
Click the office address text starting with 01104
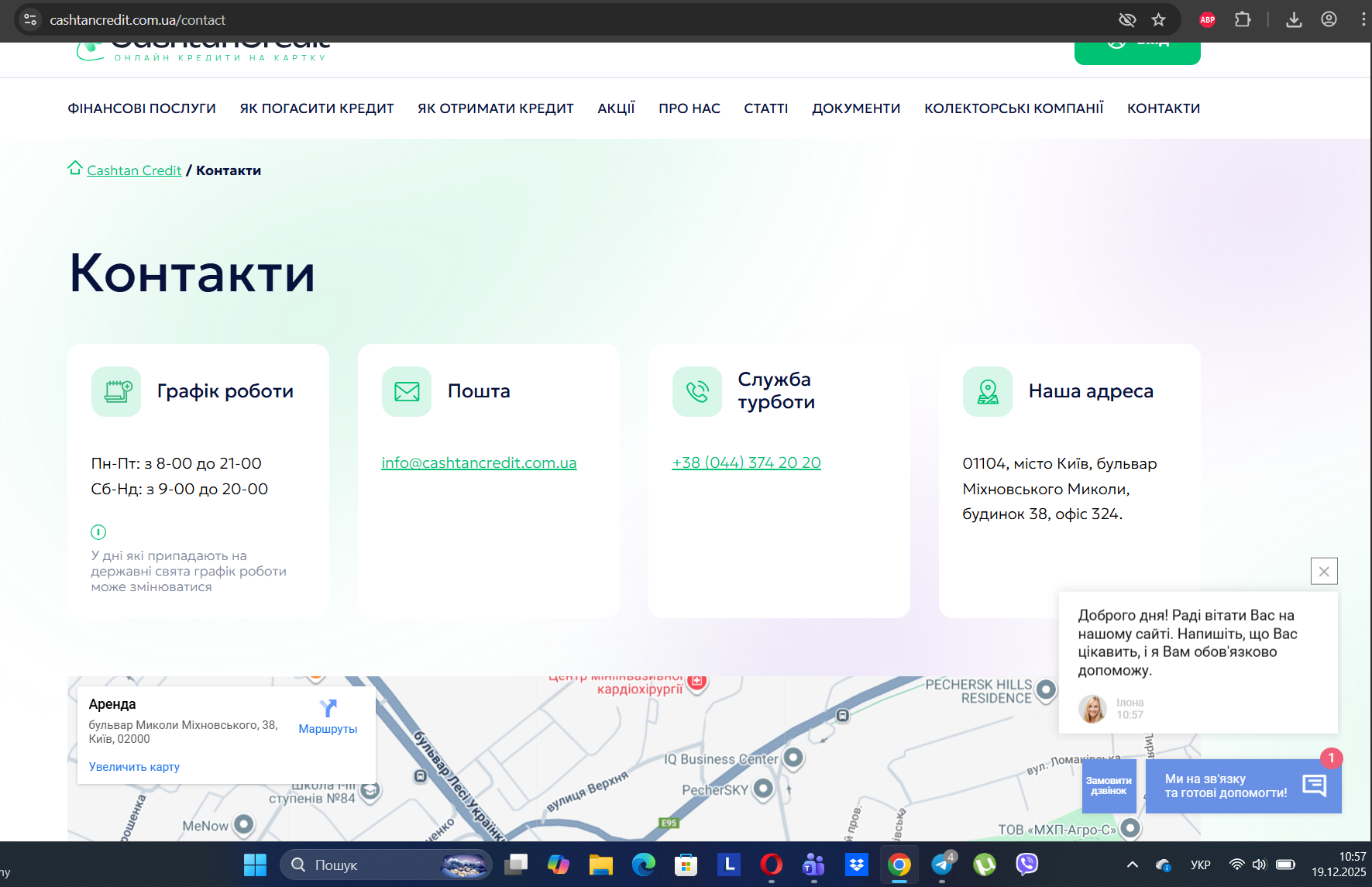pyautogui.click(x=1060, y=489)
